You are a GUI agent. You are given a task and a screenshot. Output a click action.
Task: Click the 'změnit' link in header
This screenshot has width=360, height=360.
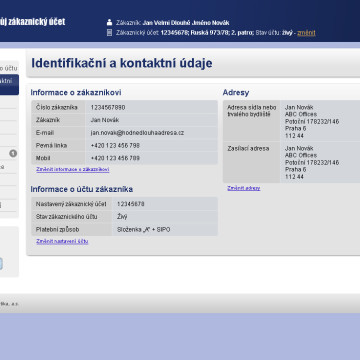click(x=306, y=33)
